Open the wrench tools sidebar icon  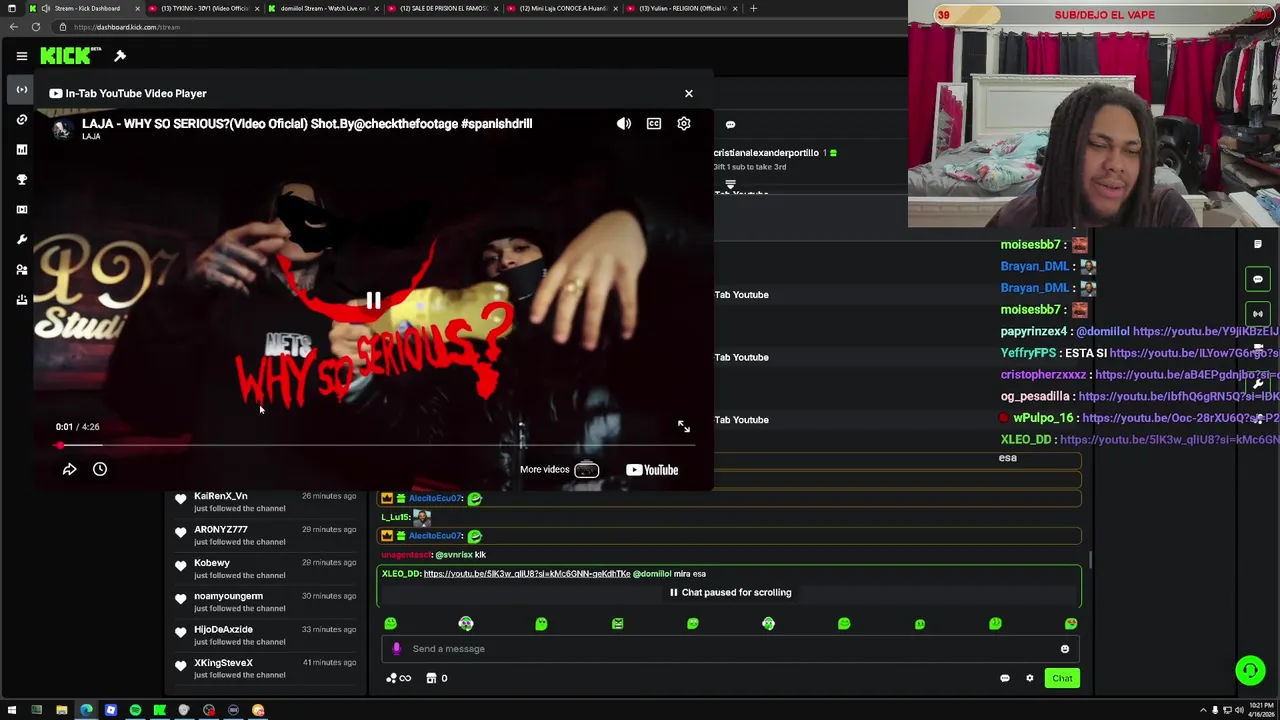(x=21, y=239)
